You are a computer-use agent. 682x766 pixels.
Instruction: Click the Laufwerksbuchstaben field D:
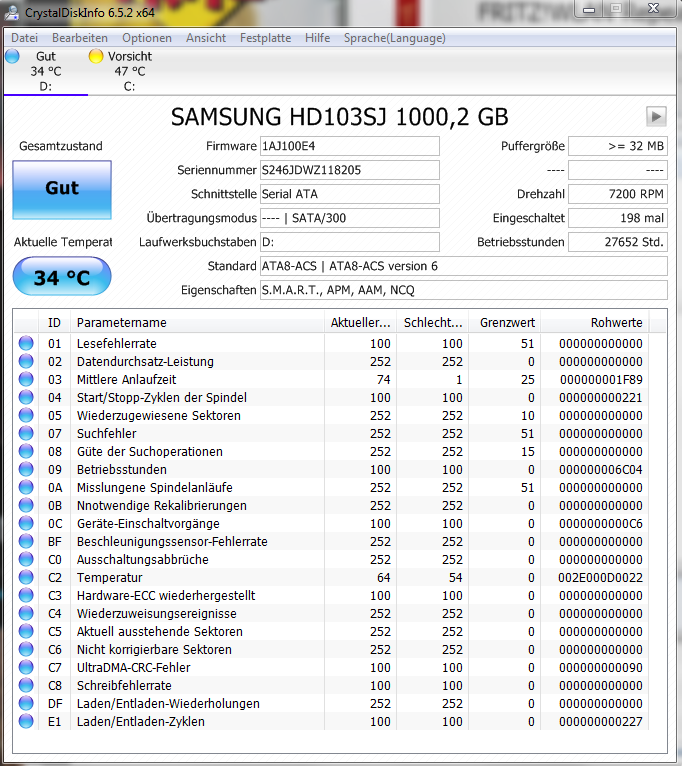[349, 242]
